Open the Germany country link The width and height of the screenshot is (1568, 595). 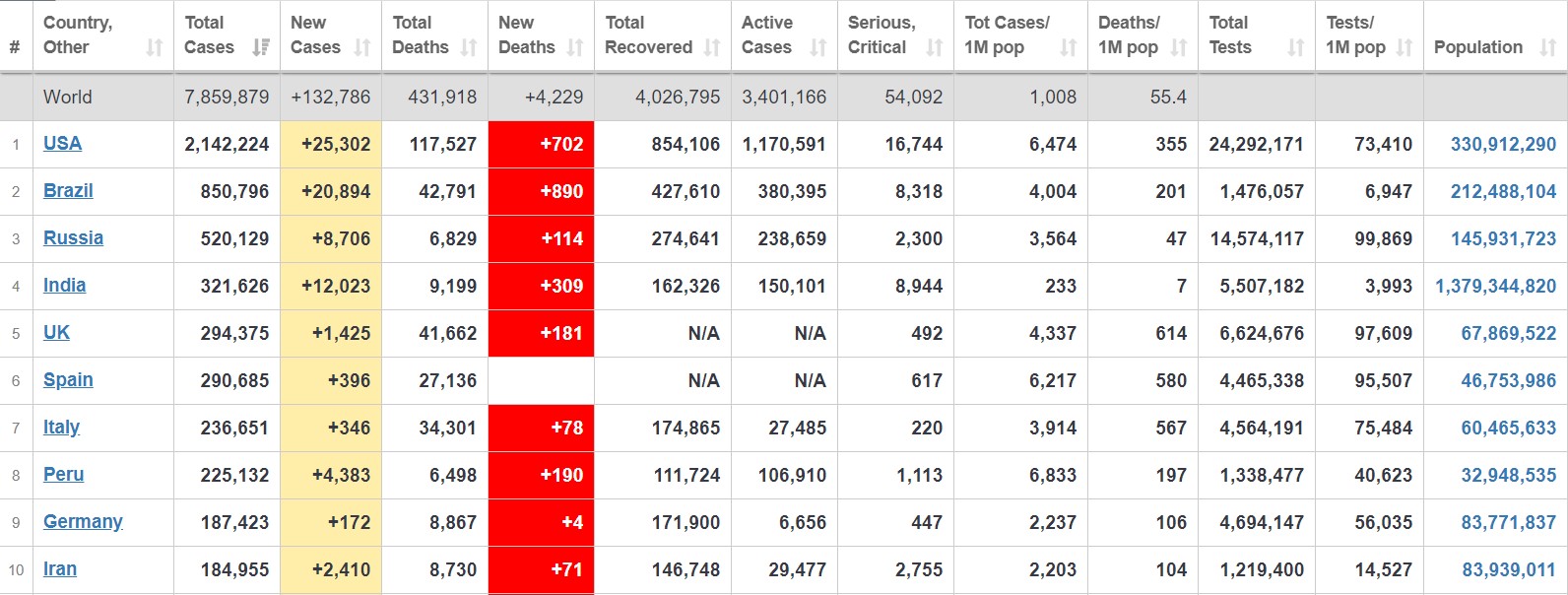coord(83,522)
